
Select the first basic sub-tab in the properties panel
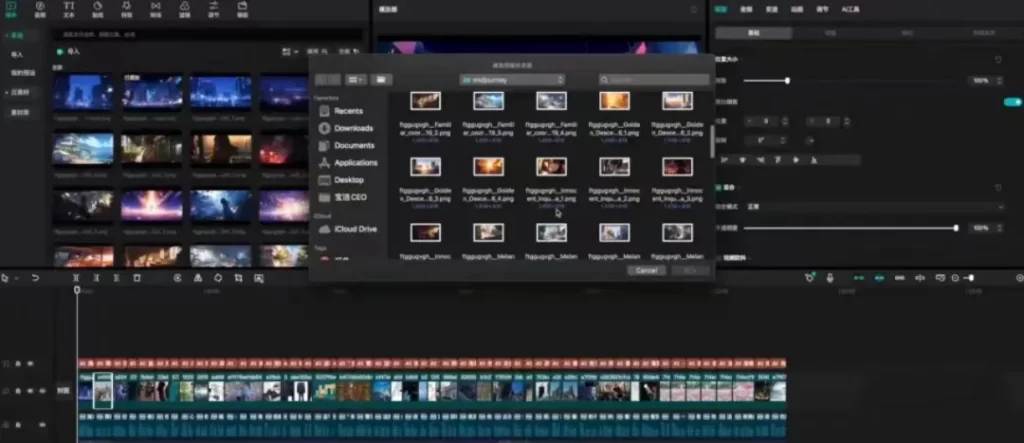(754, 33)
